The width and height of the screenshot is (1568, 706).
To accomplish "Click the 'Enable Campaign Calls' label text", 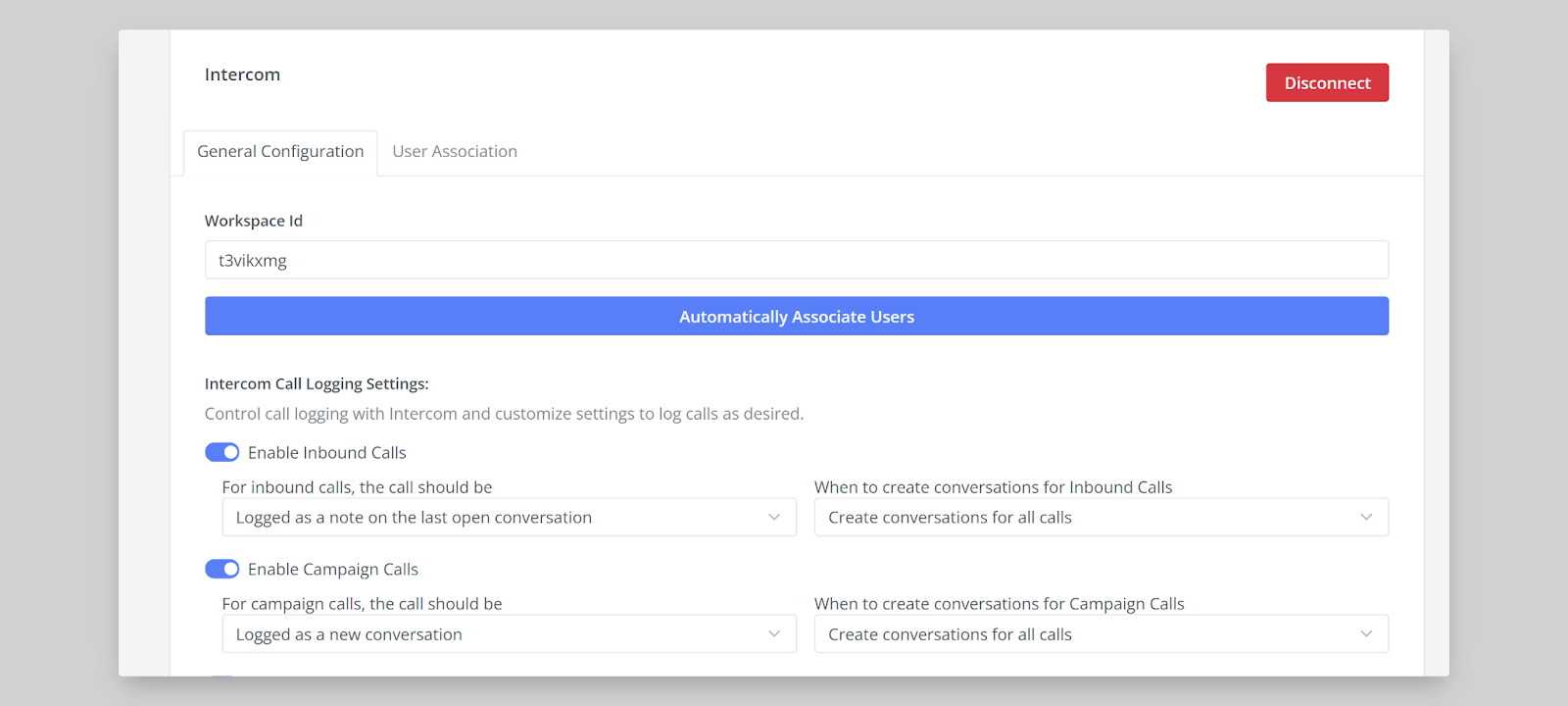I will [x=332, y=570].
